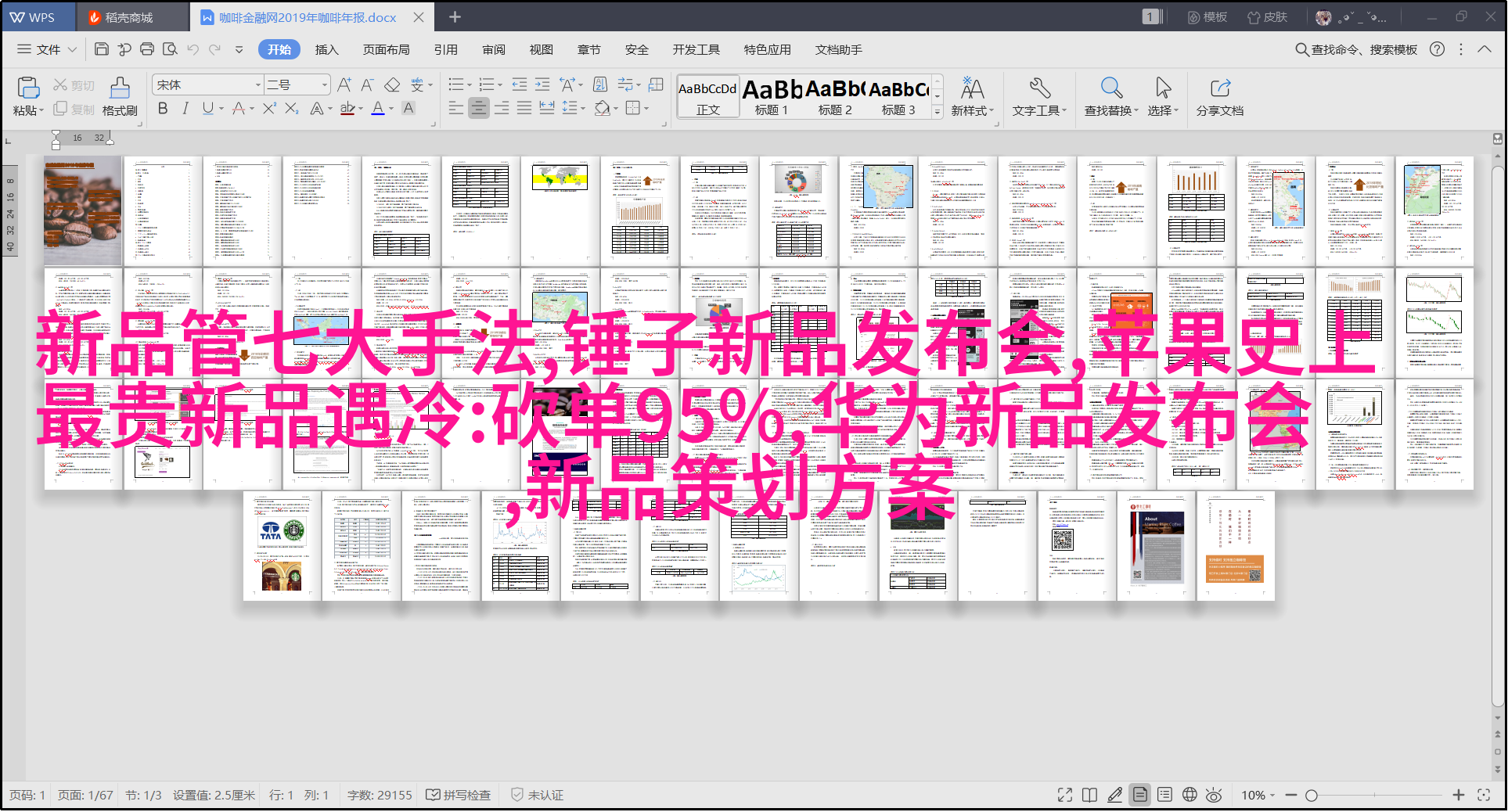
Task: Select the coffee beans cover page thumbnail
Action: [x=83, y=211]
